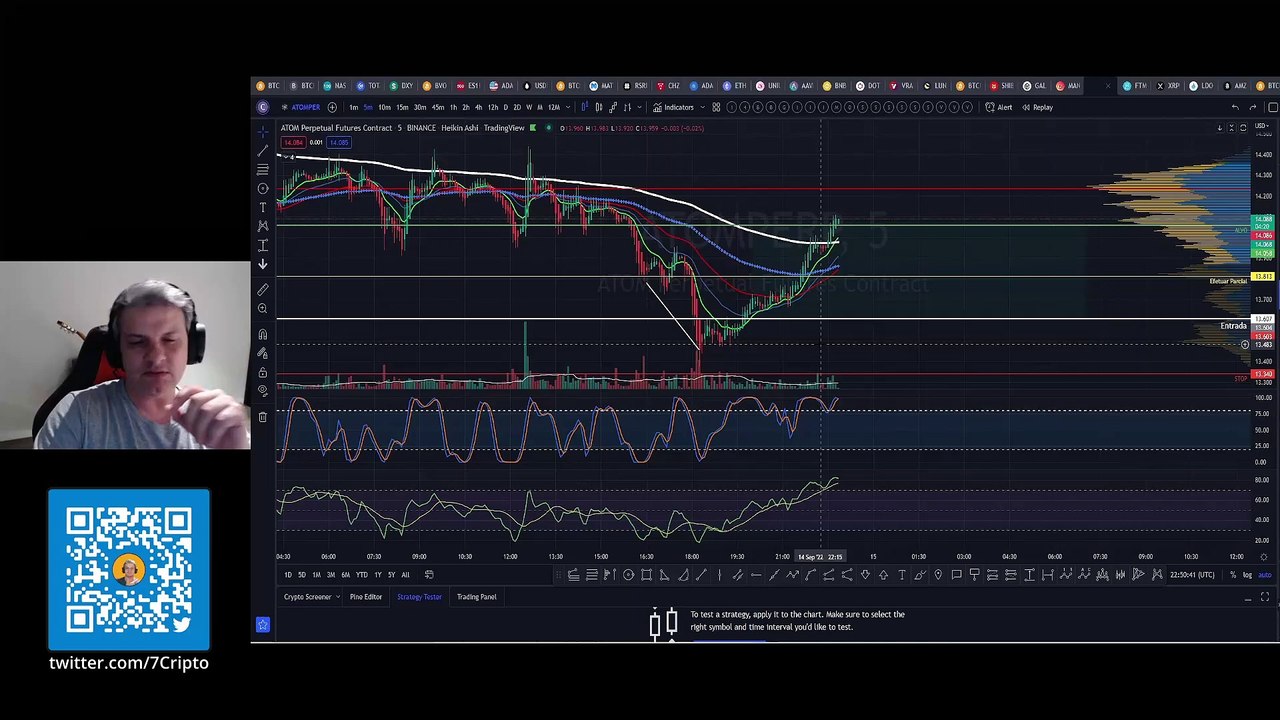Screen dimensions: 1280x720
Task: Click the Entrada price line label
Action: 1233,326
